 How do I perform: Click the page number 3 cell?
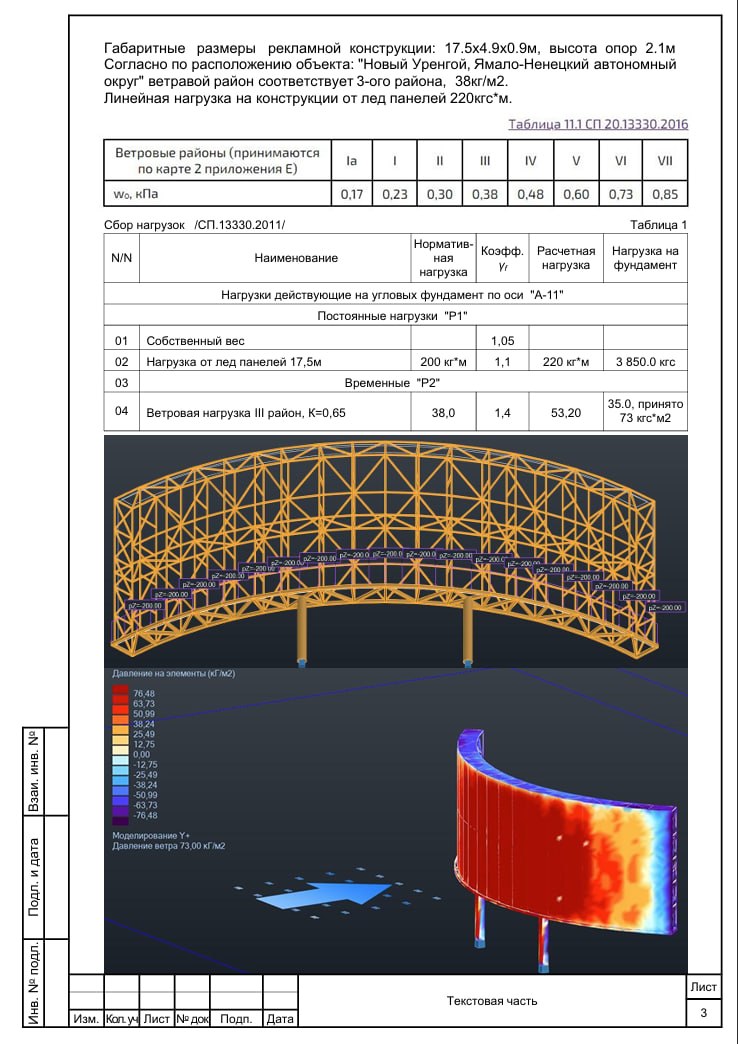point(703,1013)
